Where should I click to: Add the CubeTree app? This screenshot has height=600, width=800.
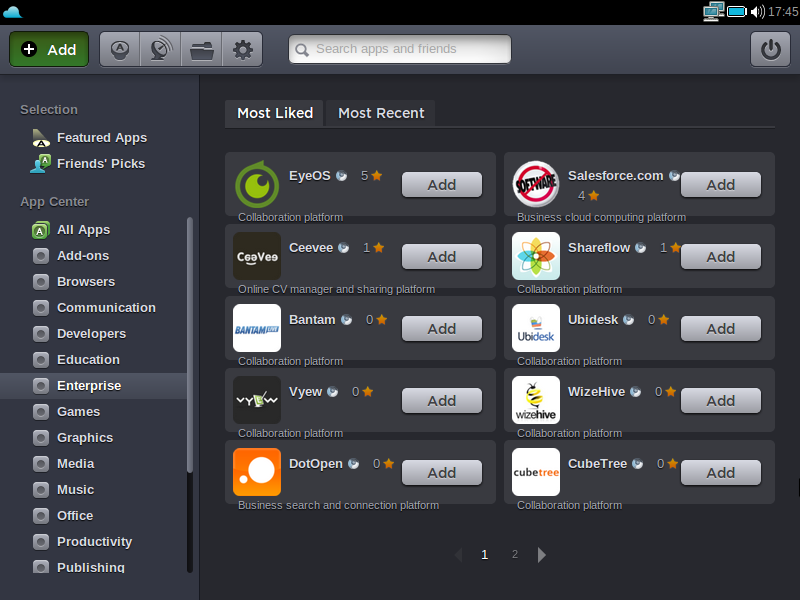pyautogui.click(x=720, y=473)
